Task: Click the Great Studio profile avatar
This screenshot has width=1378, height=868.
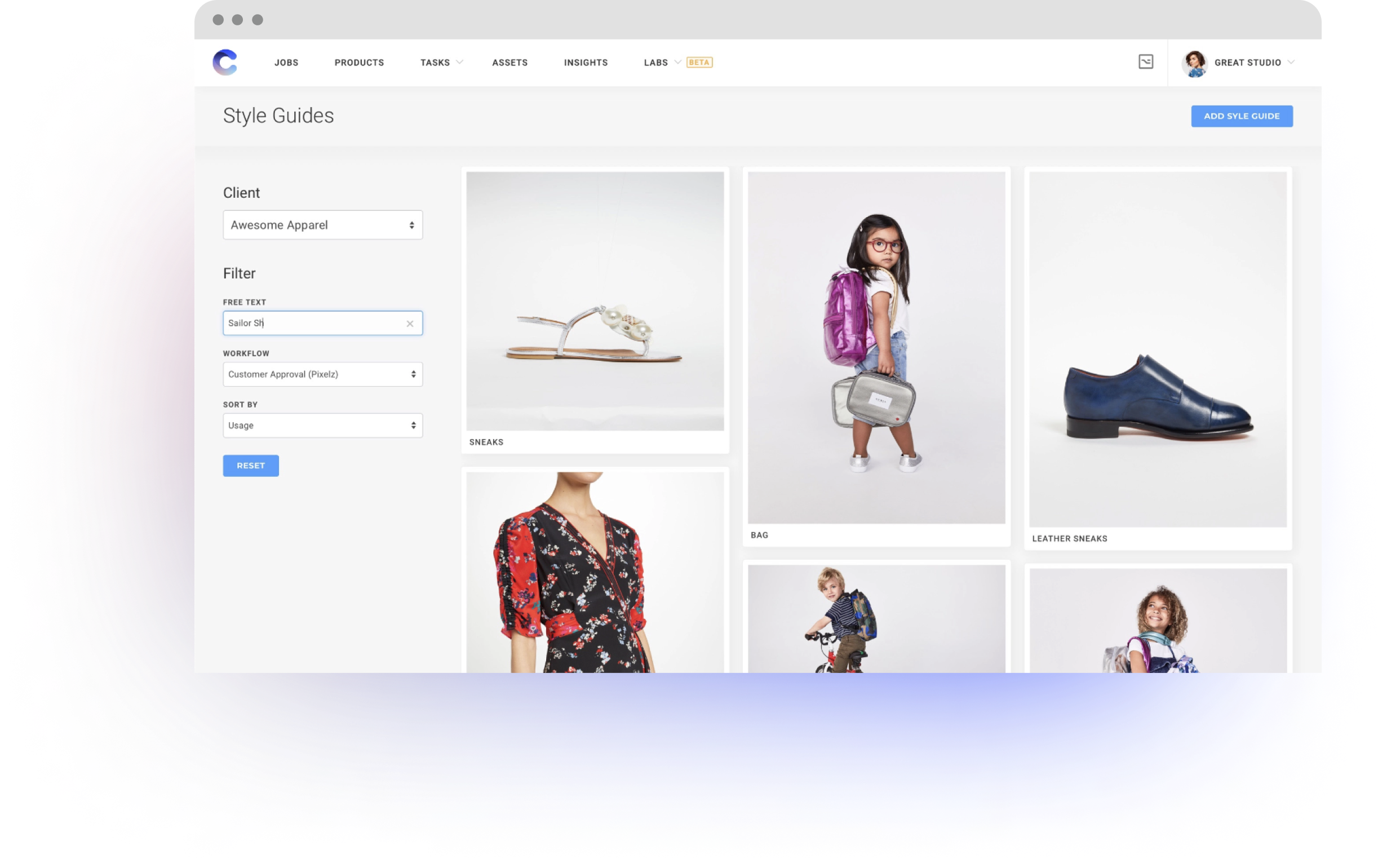Action: [x=1194, y=63]
